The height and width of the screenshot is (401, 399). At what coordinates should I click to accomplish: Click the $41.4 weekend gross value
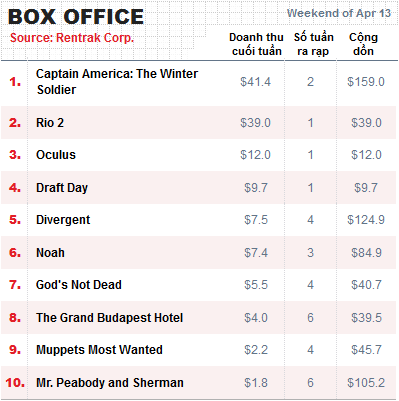256,82
